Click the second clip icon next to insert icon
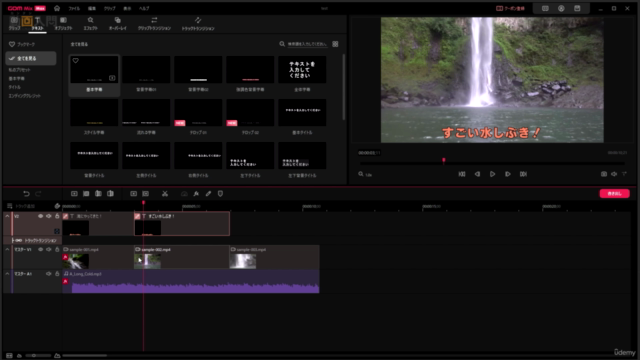 click(86, 194)
